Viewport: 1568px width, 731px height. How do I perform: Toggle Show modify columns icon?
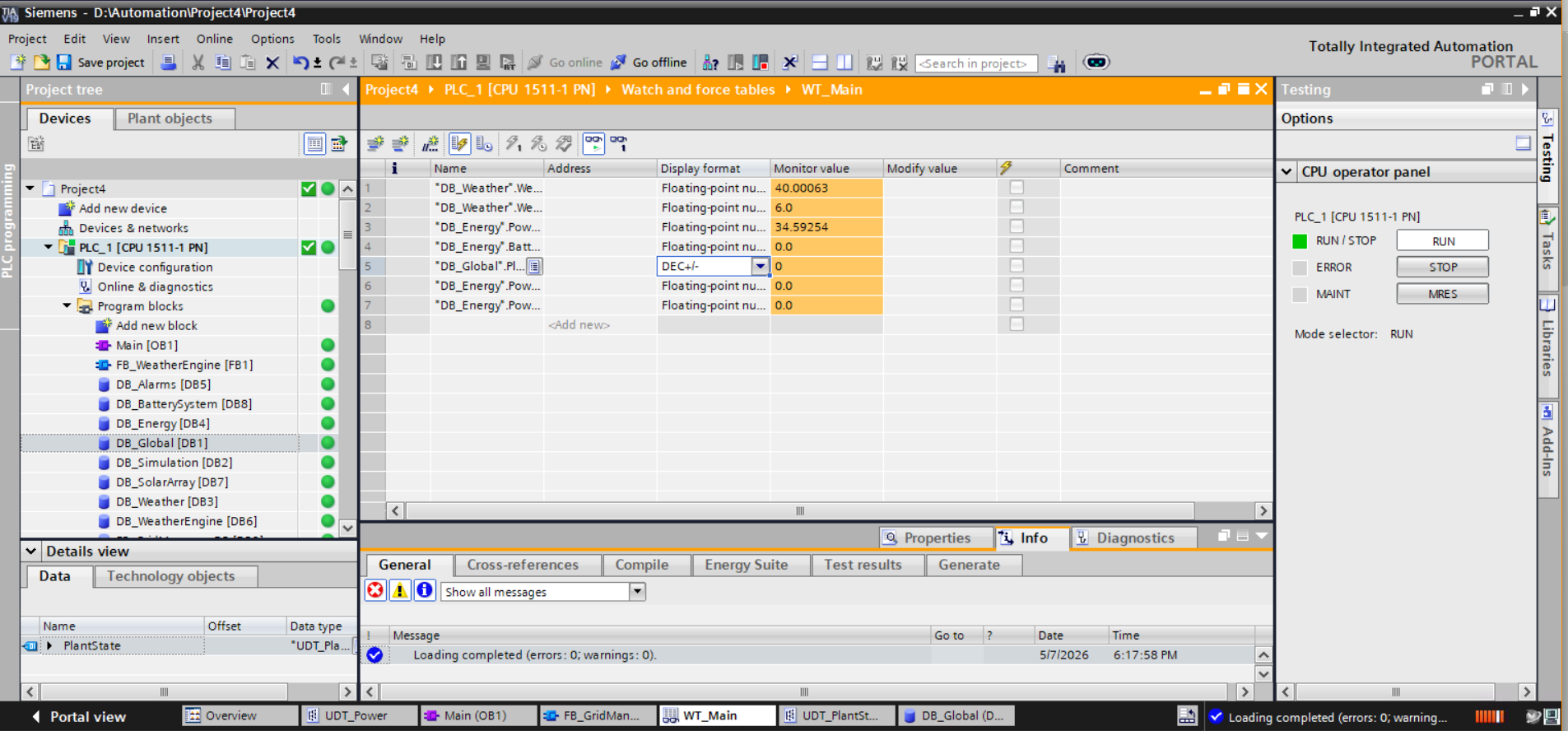[459, 144]
